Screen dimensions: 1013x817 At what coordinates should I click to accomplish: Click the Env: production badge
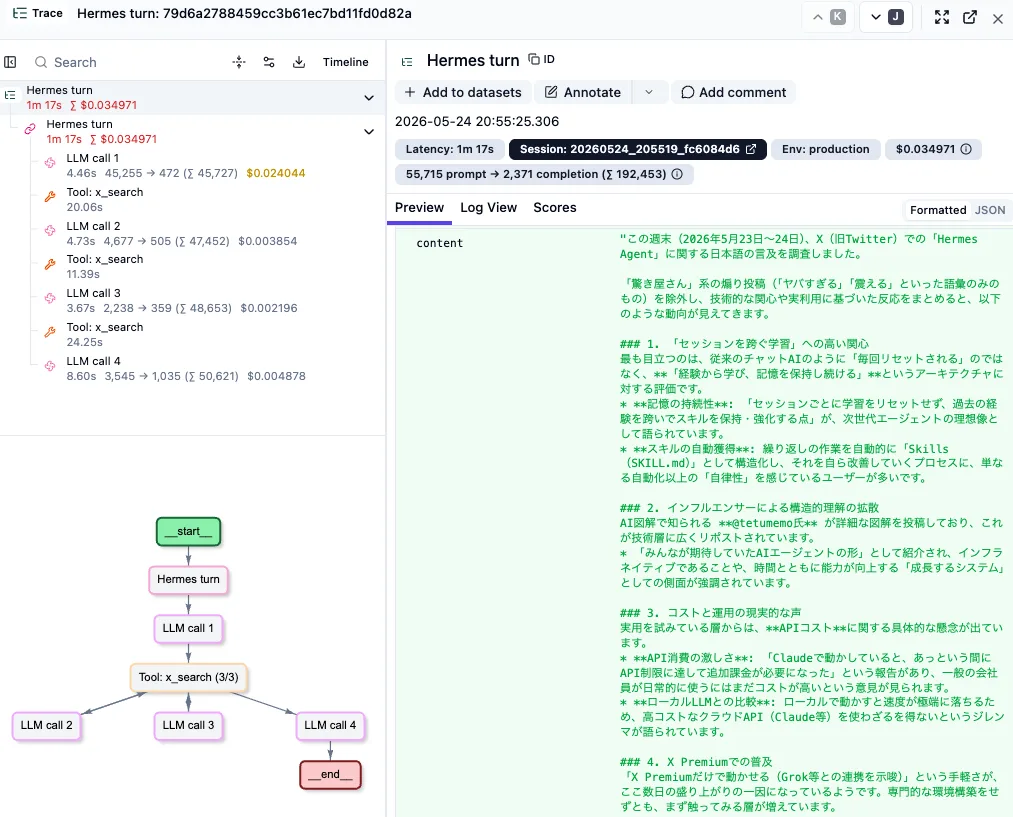point(826,149)
